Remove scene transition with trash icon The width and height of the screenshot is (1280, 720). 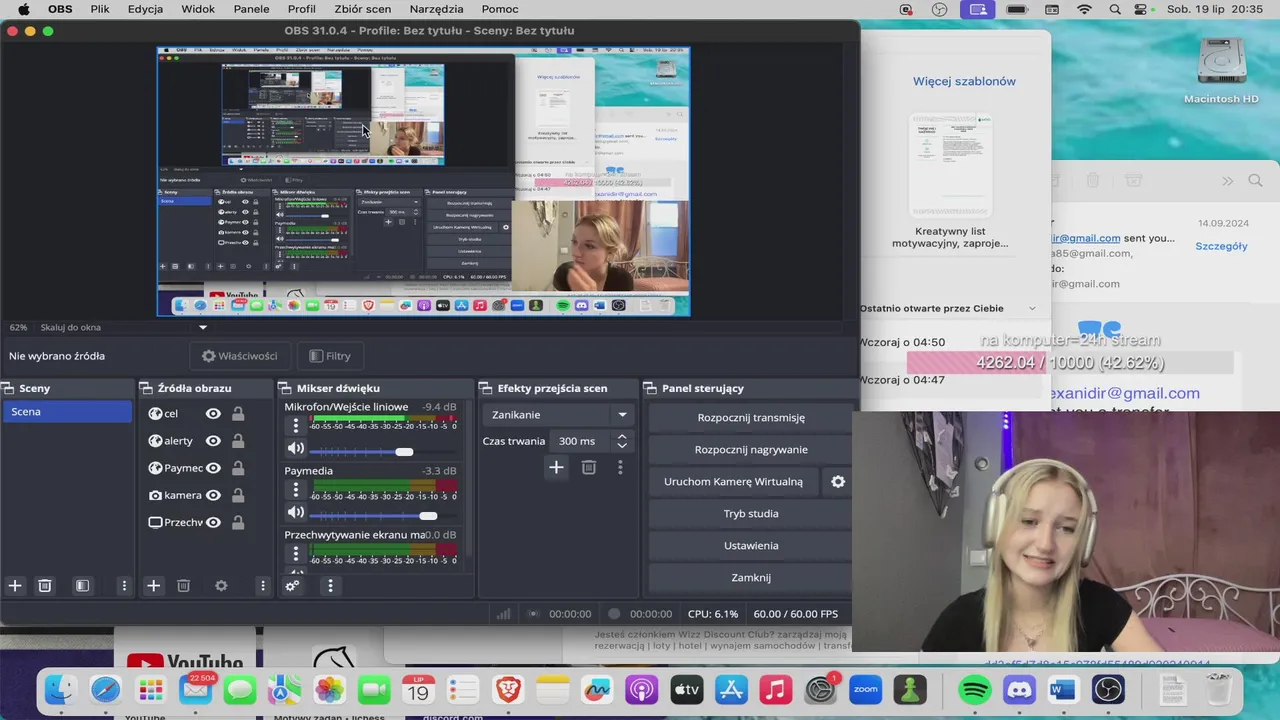(x=589, y=467)
